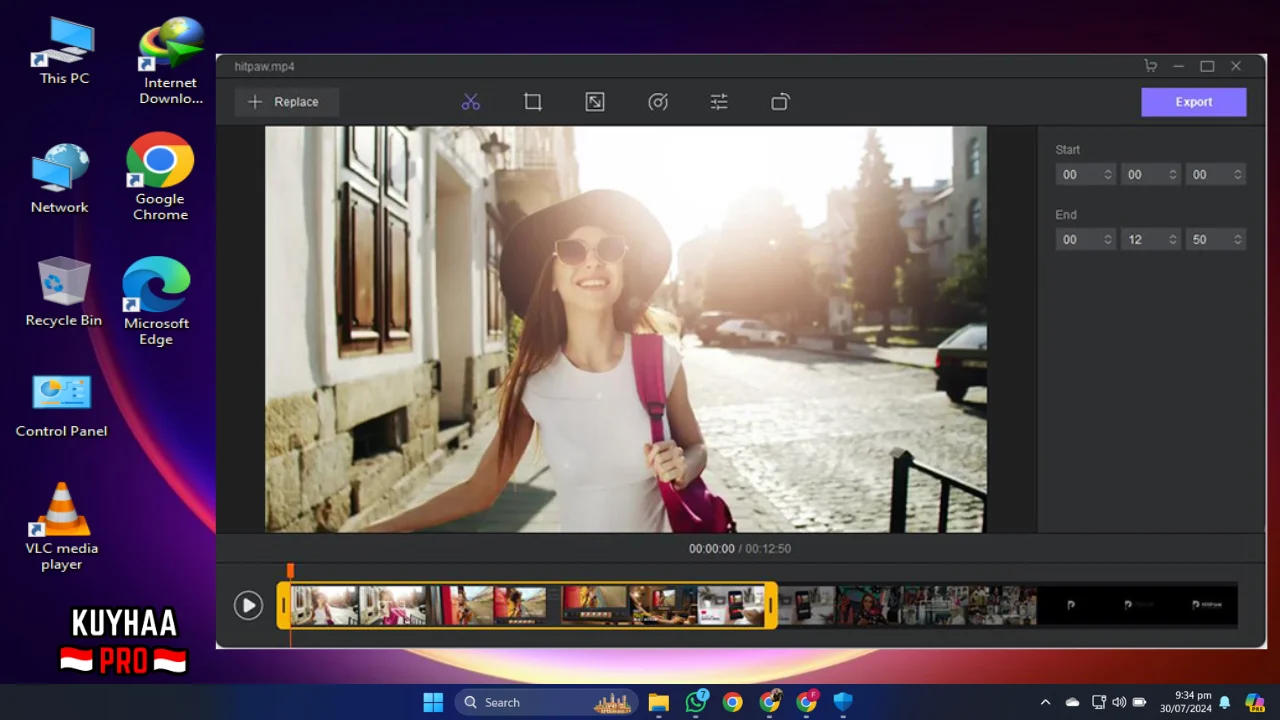Image resolution: width=1280 pixels, height=720 pixels.
Task: Expand the hidden tray icons chevron
Action: pyautogui.click(x=1045, y=702)
